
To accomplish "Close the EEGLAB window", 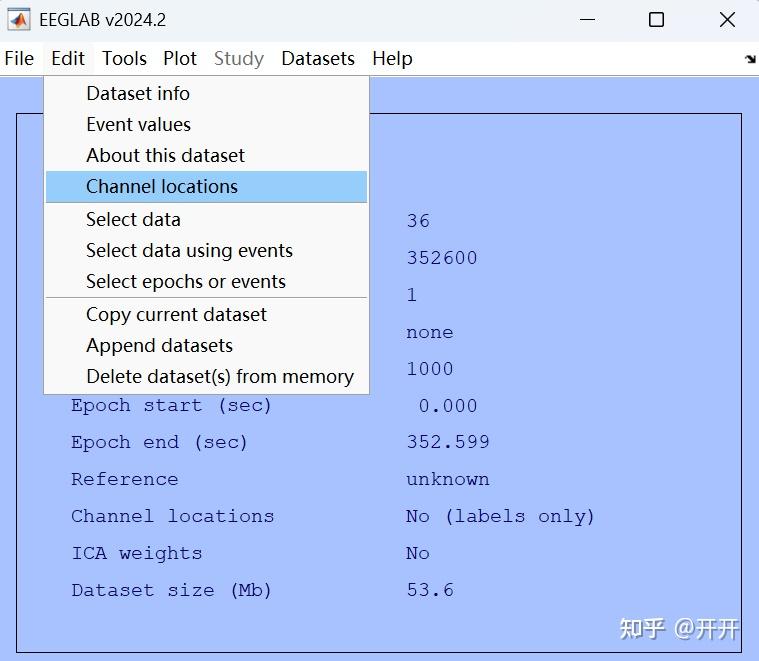I will click(727, 20).
